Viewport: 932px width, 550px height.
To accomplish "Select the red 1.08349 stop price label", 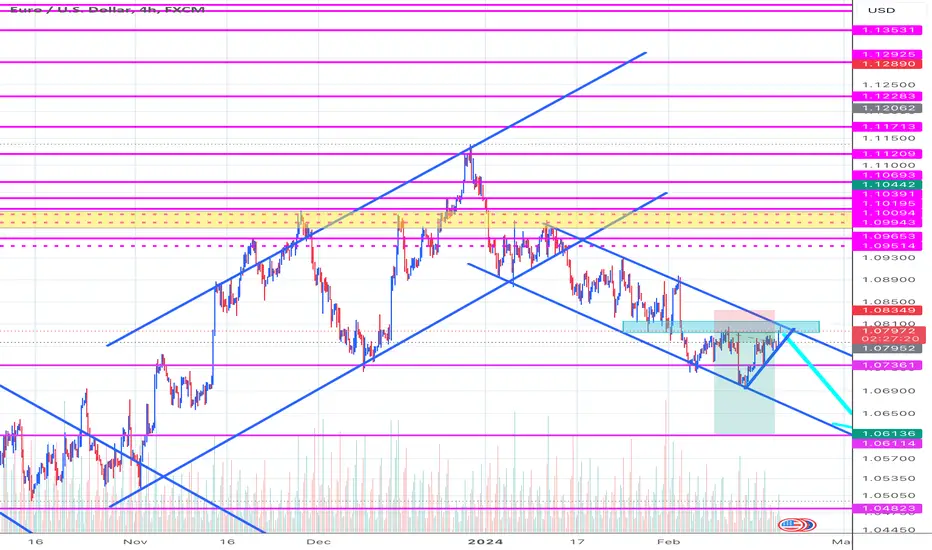I will pyautogui.click(x=887, y=310).
